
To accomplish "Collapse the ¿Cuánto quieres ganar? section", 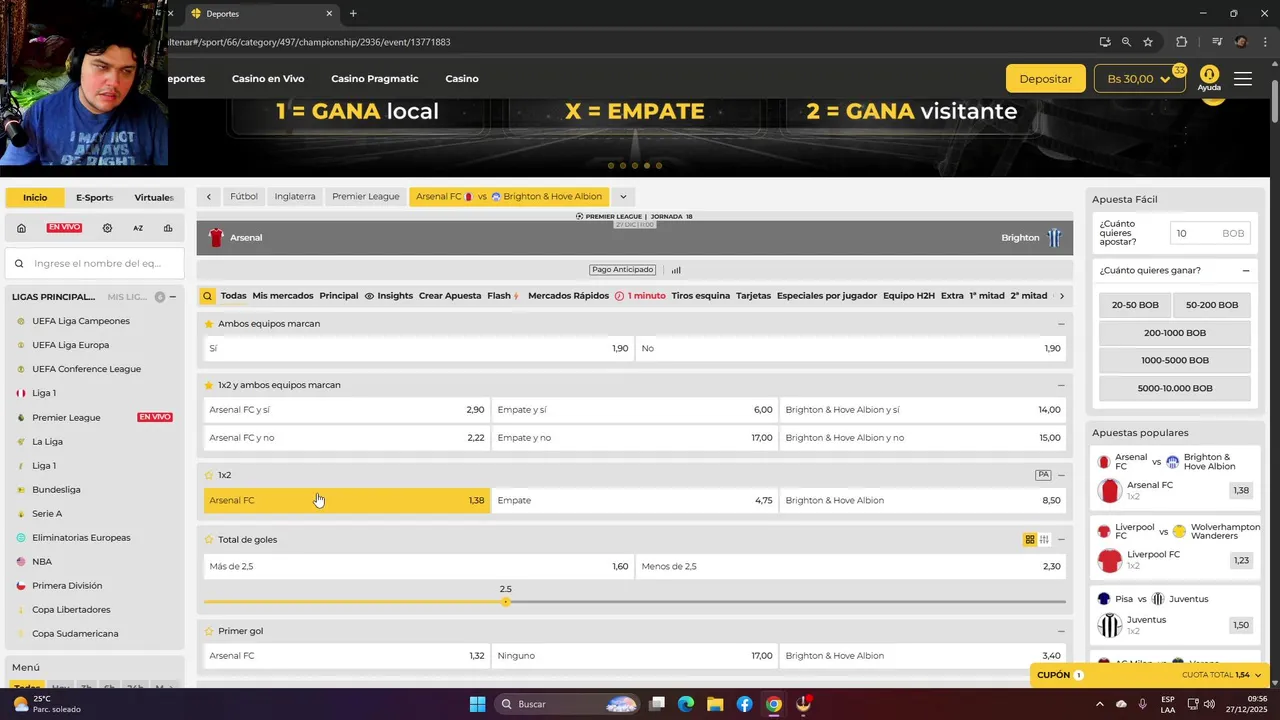I will pos(1246,271).
